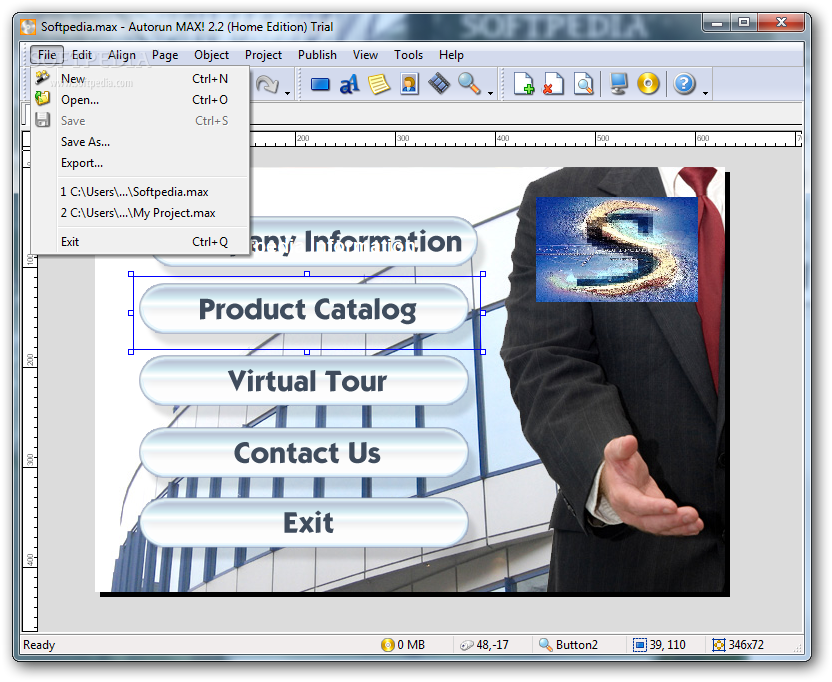Viewport: 832px width, 682px height.
Task: Choose Open... from the File menu
Action: coord(141,100)
